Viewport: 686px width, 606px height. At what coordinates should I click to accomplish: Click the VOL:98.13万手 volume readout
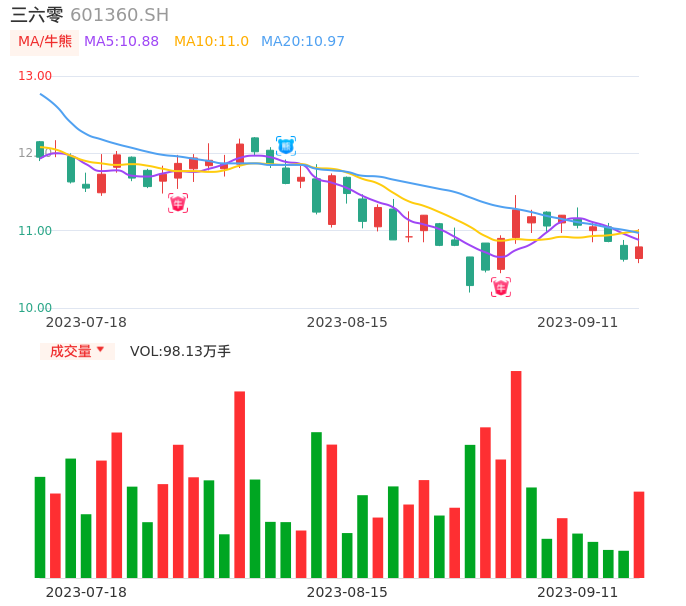pos(180,351)
